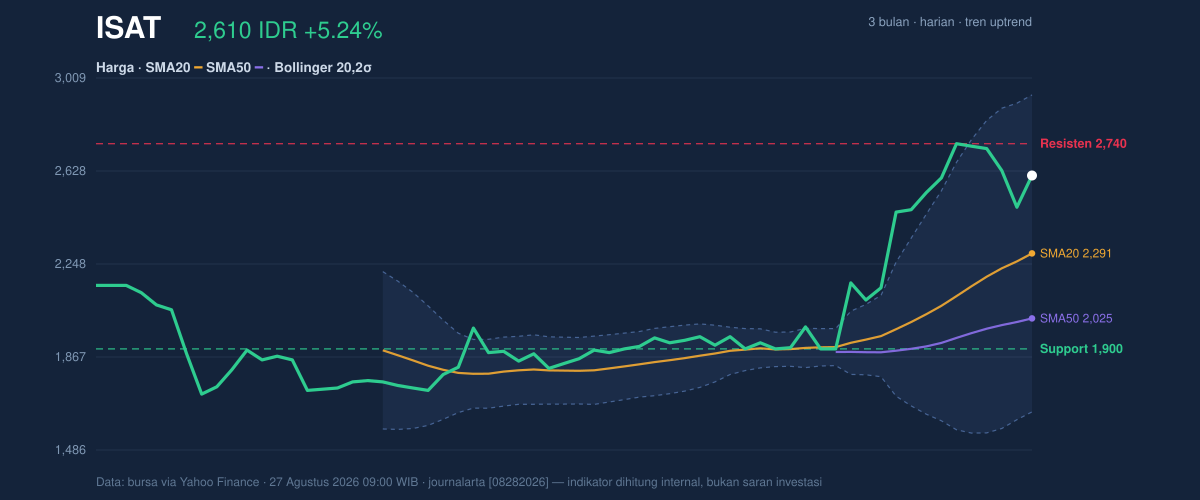Click the 1,486 y-axis label

click(x=69, y=450)
